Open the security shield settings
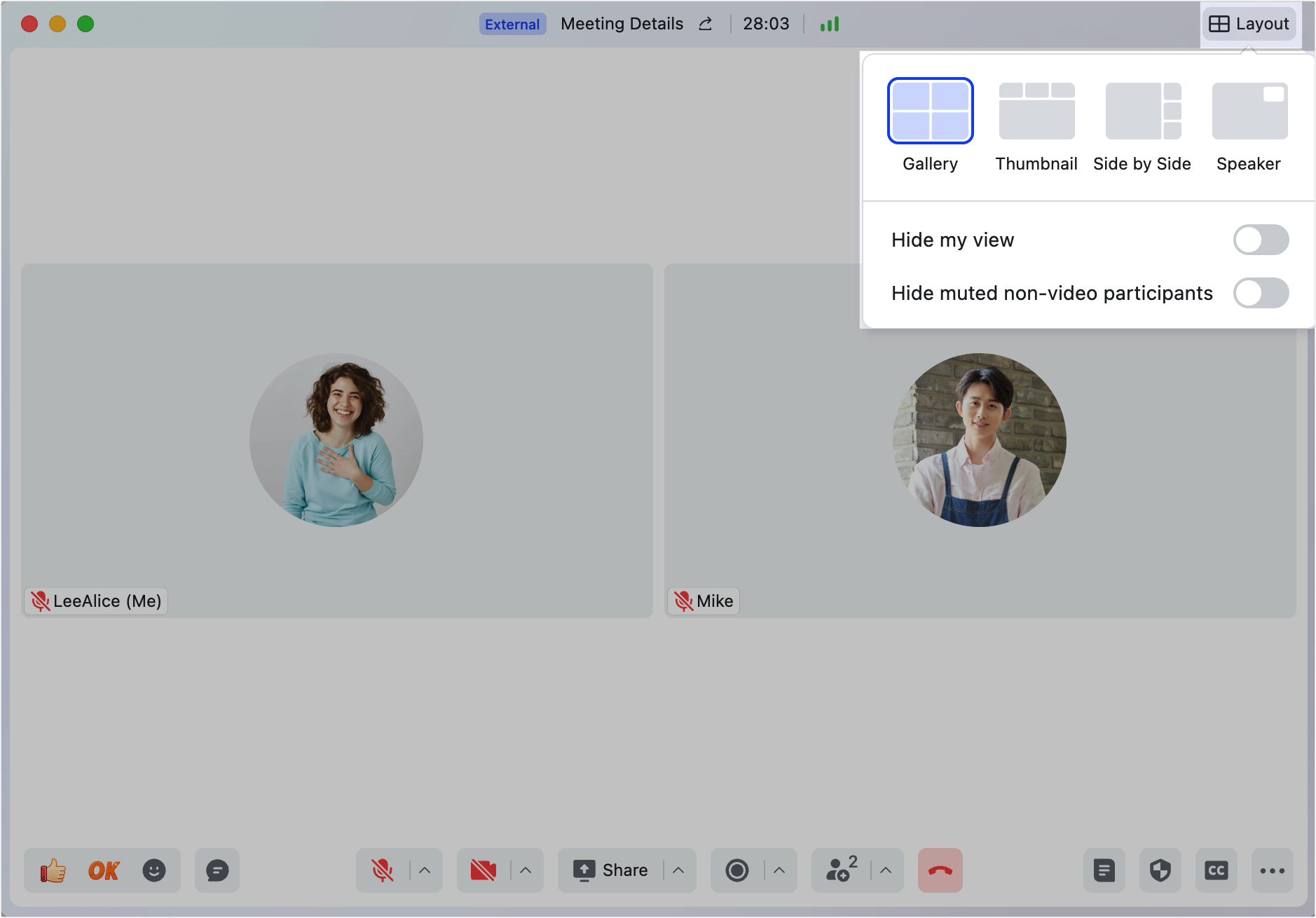Viewport: 1316px width, 918px height. (1160, 870)
